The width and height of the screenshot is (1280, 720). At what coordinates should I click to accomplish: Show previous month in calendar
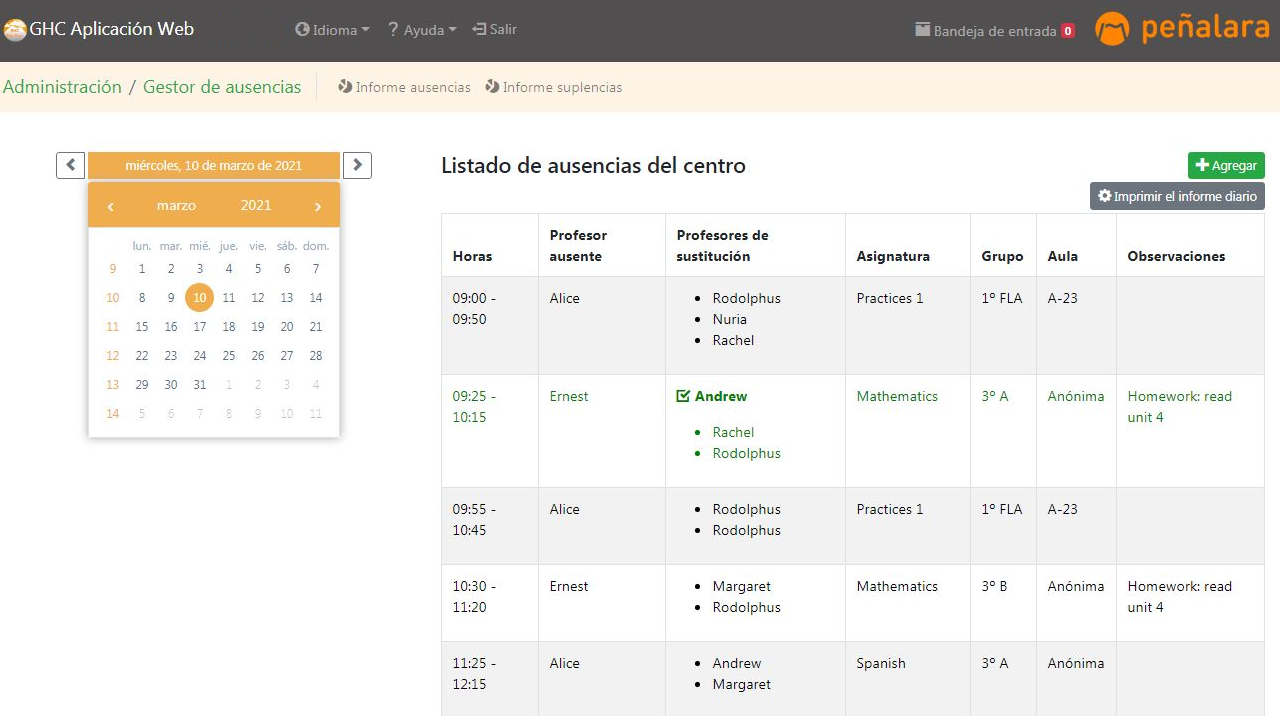click(111, 206)
